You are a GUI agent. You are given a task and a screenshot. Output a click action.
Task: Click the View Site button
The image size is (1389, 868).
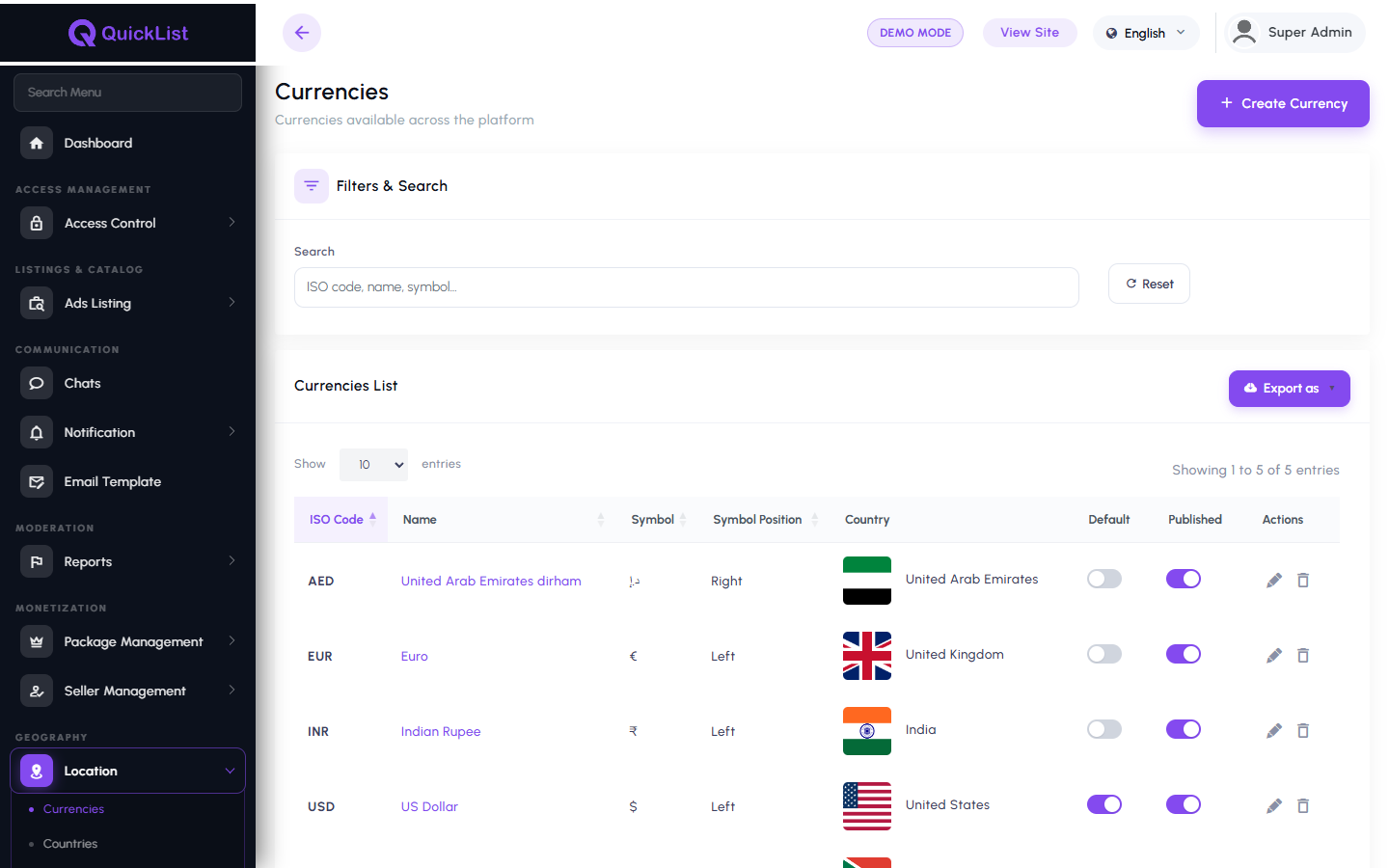pyautogui.click(x=1029, y=33)
